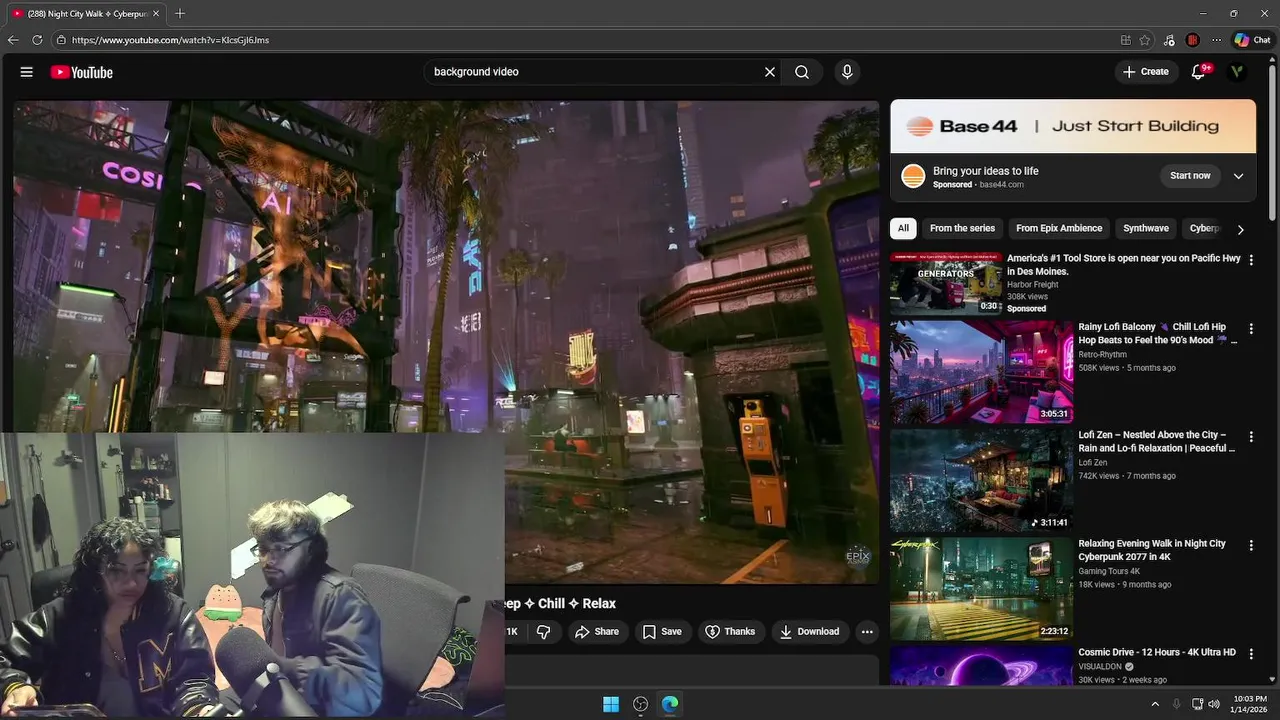Open Gaming Tours 4K channel name
The width and height of the screenshot is (1280, 720).
click(1109, 572)
